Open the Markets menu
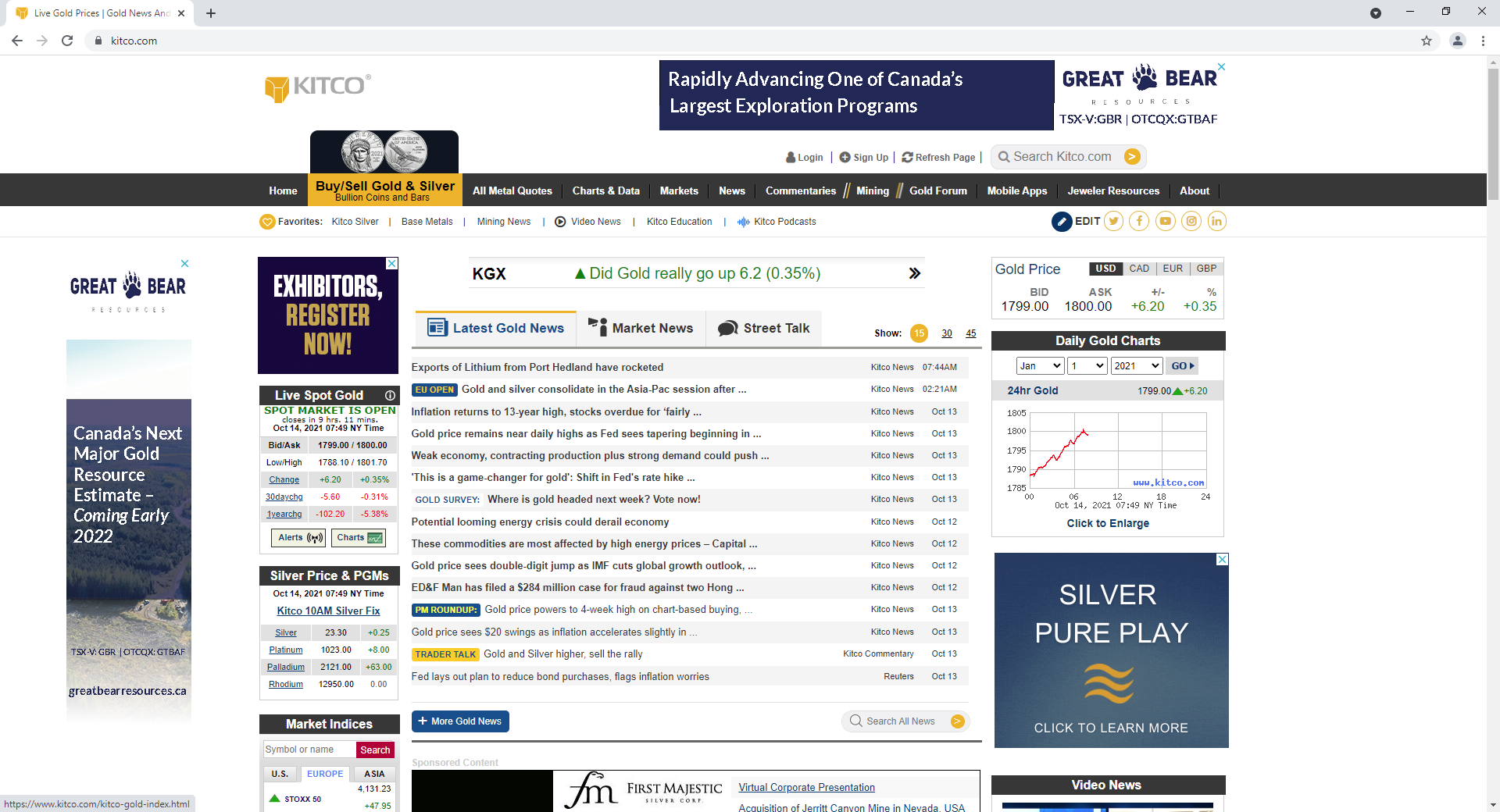The image size is (1500, 812). point(679,191)
